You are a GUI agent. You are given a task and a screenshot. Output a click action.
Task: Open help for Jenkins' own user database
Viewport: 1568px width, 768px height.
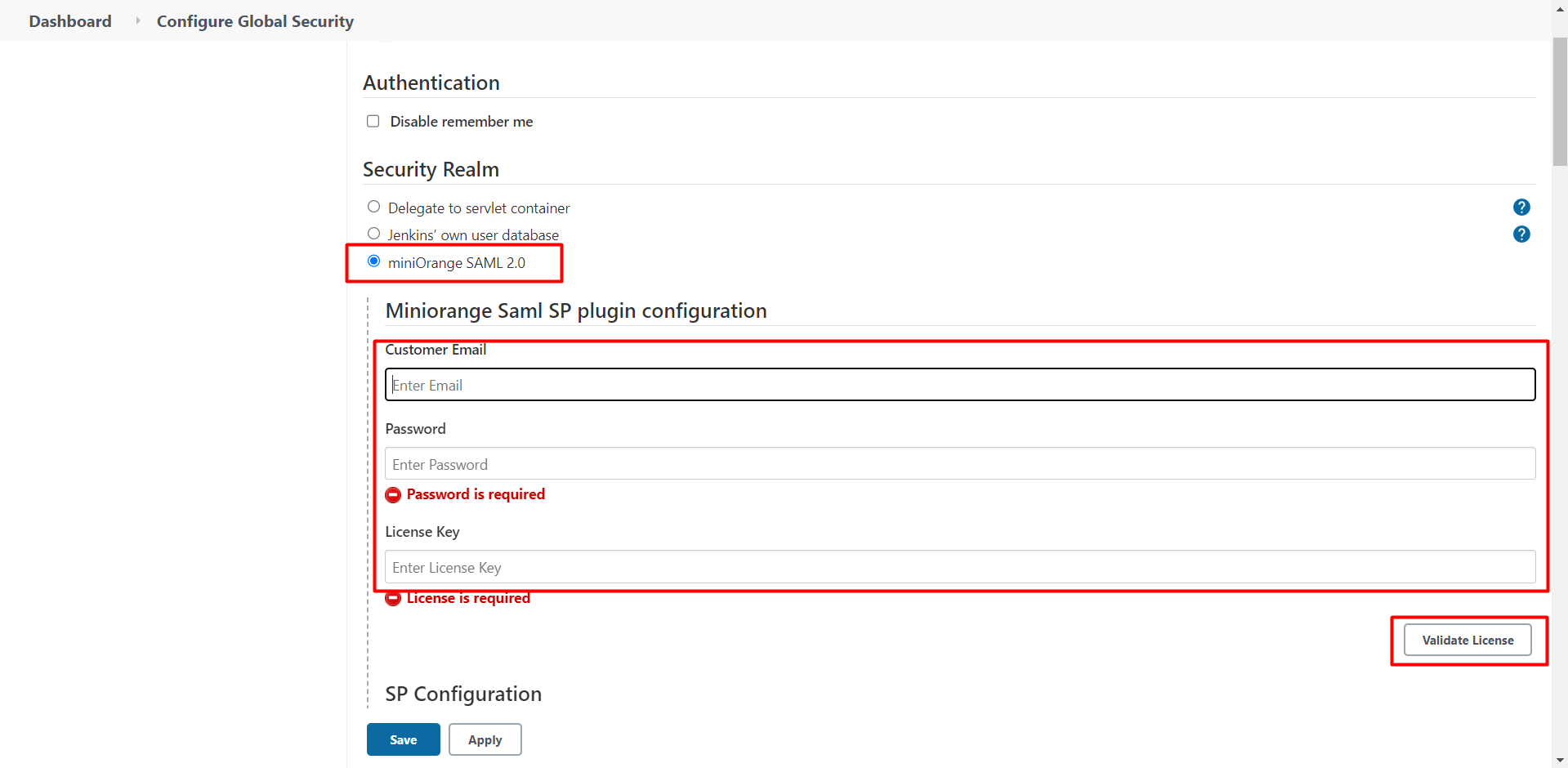[x=1521, y=234]
